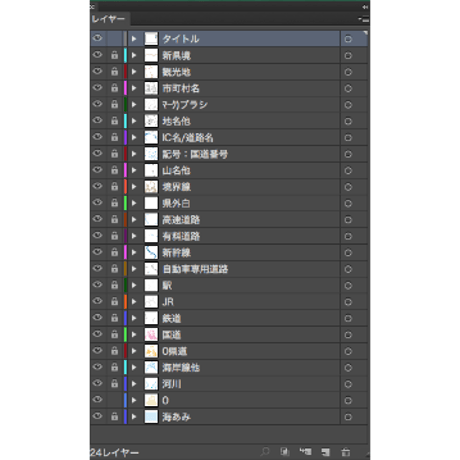Click the 24レイヤー count label
Viewport: 460px width, 460px height.
point(114,453)
